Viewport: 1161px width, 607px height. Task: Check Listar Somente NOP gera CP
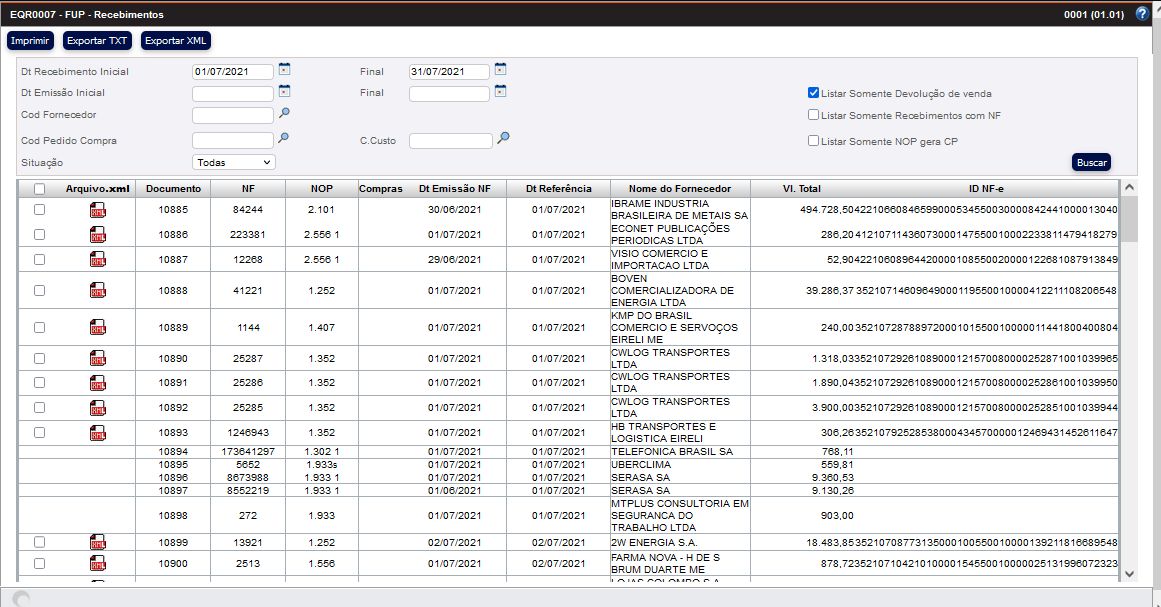[814, 141]
